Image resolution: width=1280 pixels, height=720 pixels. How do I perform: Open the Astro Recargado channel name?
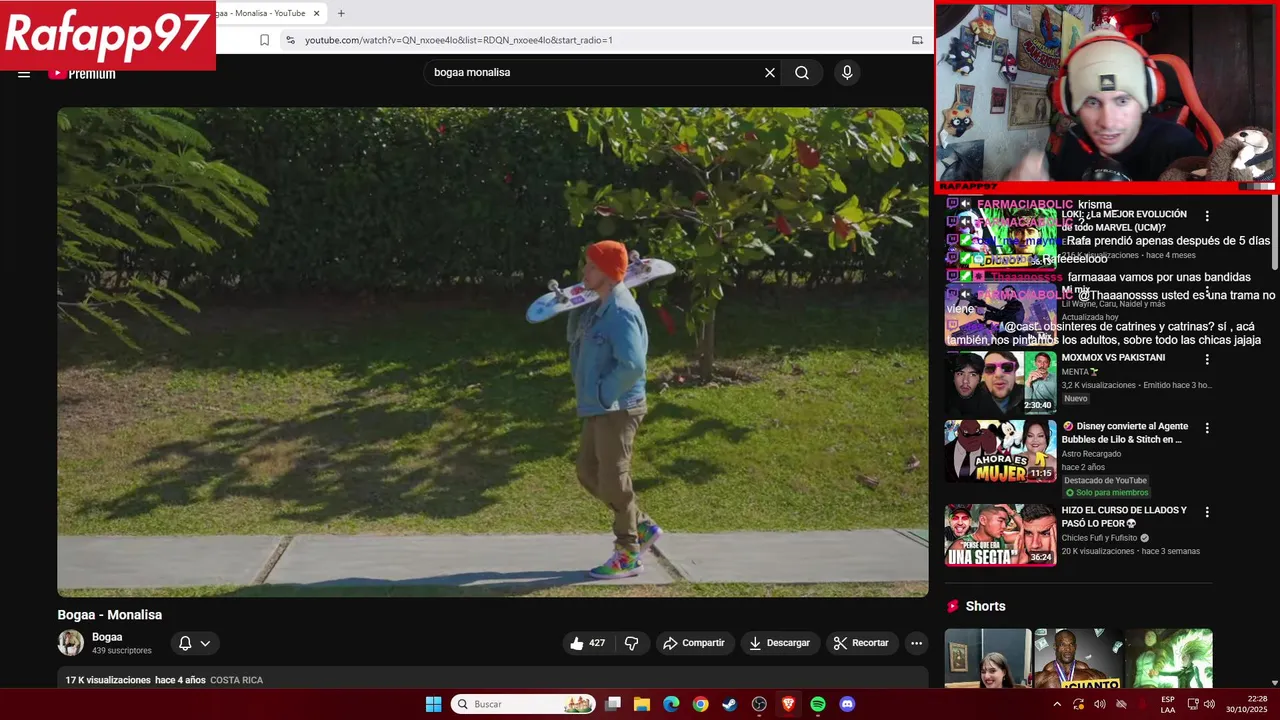point(1091,454)
